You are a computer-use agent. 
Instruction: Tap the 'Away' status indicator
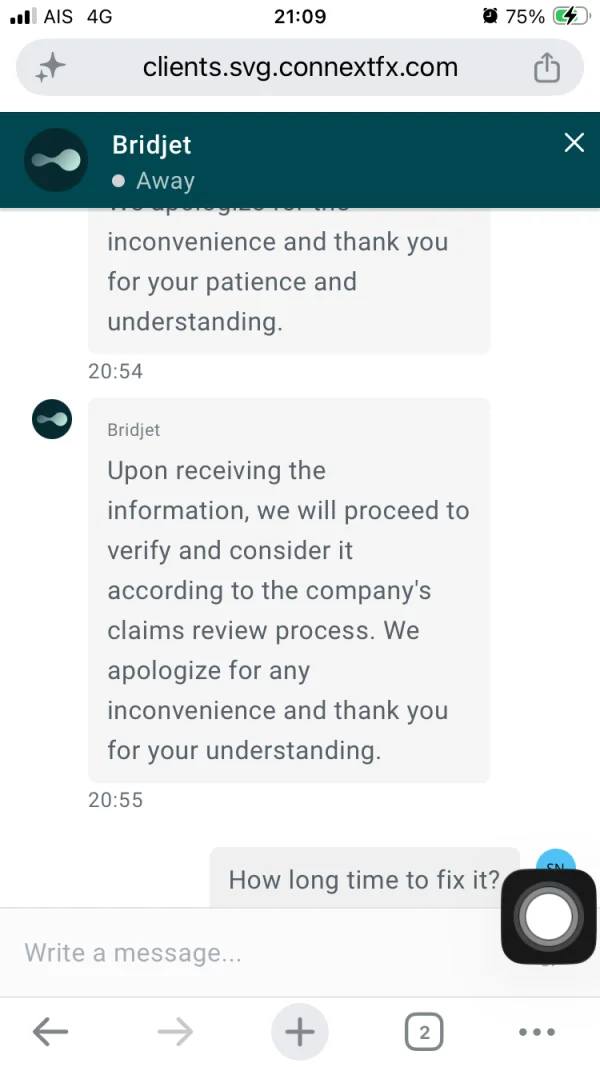[154, 181]
